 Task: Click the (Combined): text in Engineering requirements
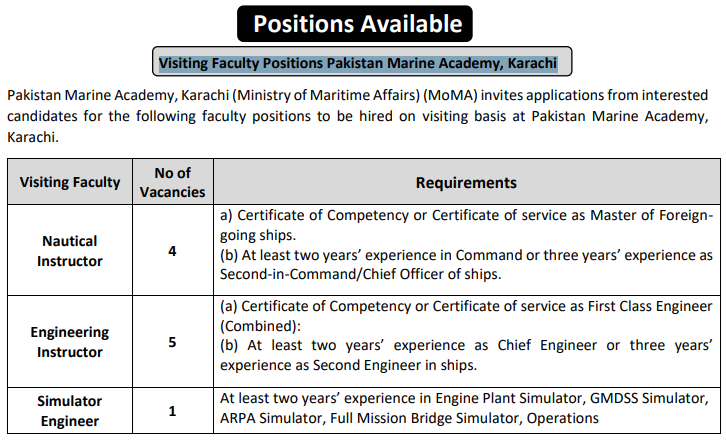click(260, 326)
